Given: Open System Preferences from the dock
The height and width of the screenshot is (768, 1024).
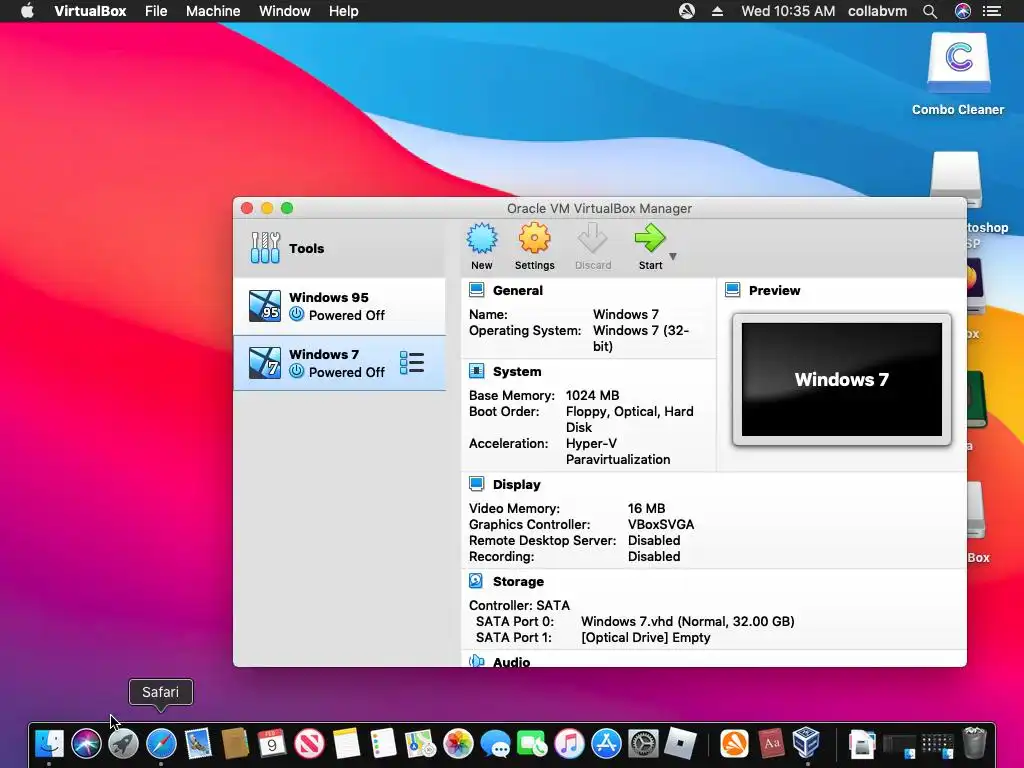Looking at the screenshot, I should (643, 743).
